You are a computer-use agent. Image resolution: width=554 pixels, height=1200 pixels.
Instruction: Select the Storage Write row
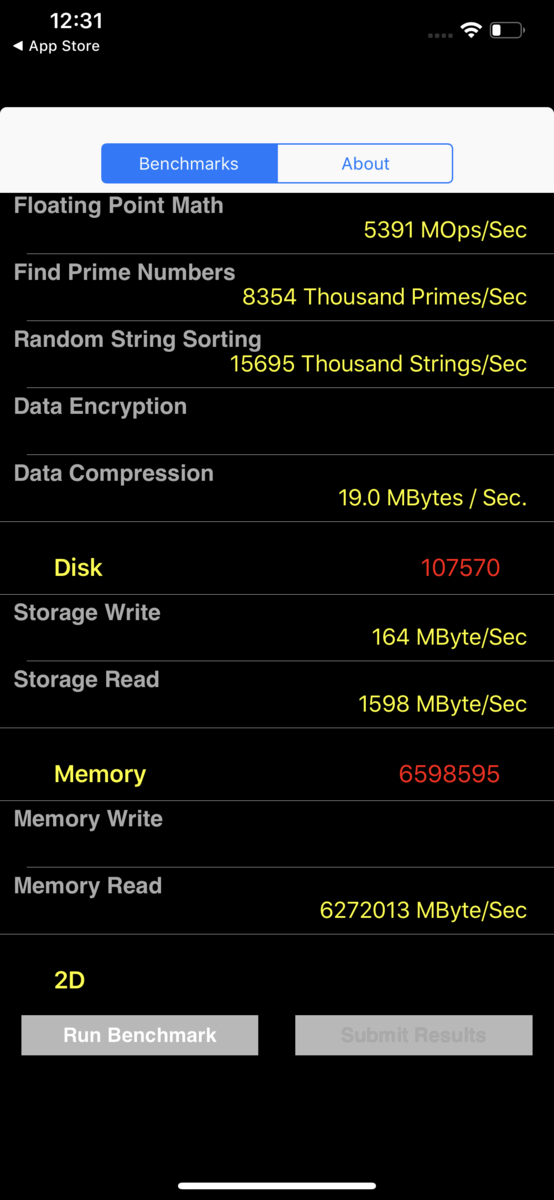pos(277,627)
